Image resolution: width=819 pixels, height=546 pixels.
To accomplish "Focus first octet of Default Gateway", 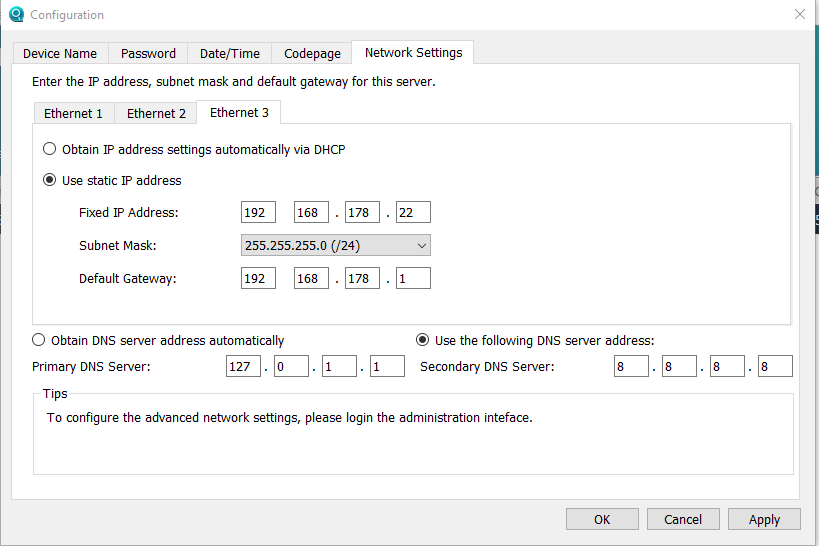I will (x=258, y=278).
